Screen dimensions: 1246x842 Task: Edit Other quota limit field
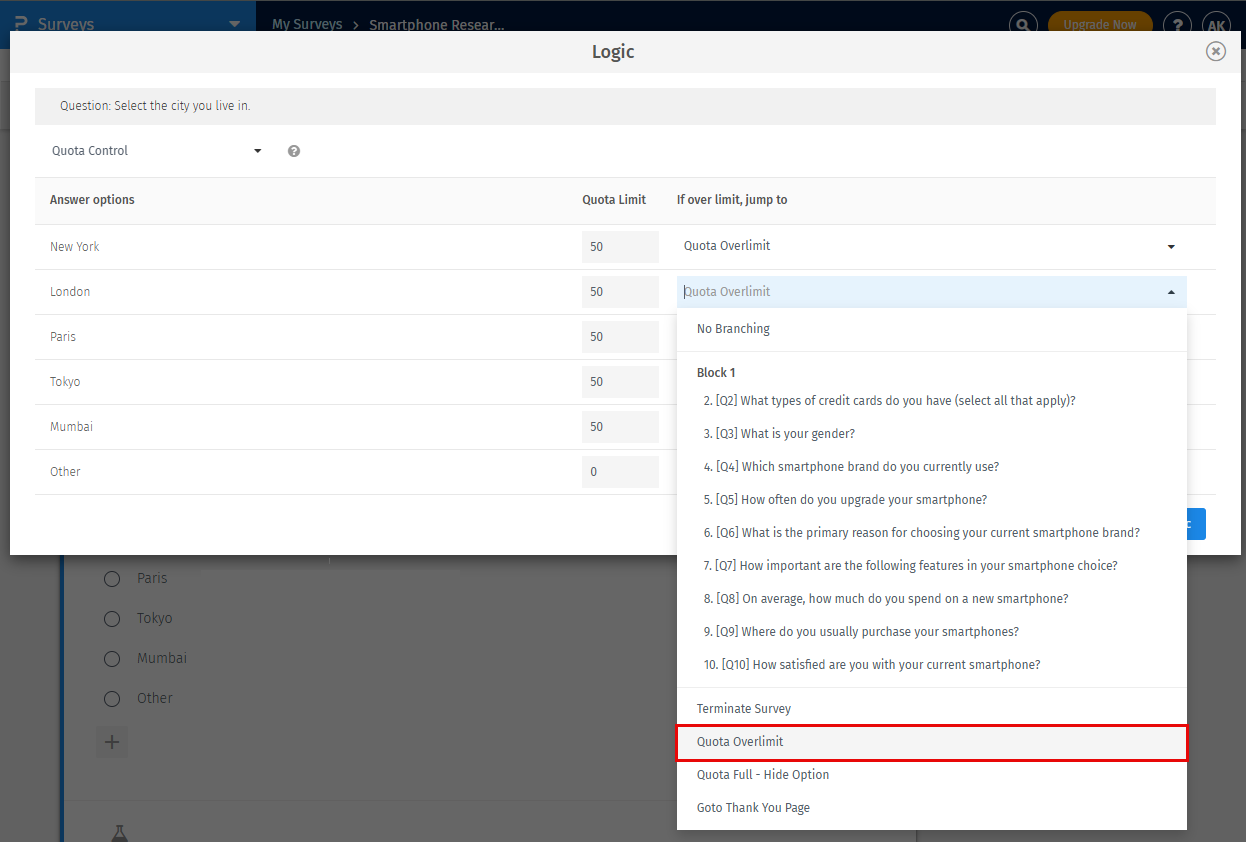pos(620,472)
